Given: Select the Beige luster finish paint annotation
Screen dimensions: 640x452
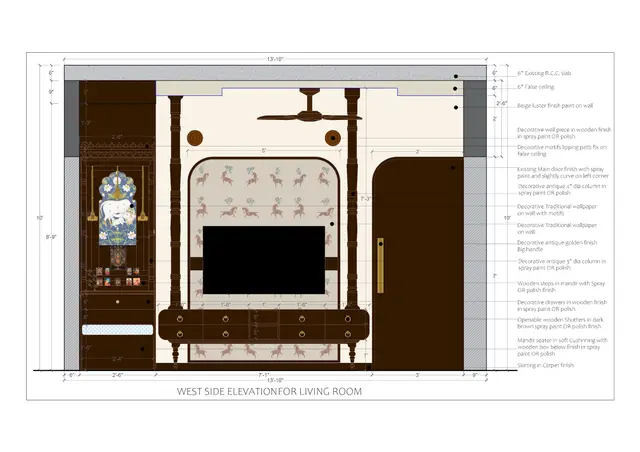Looking at the screenshot, I should click(x=555, y=105).
